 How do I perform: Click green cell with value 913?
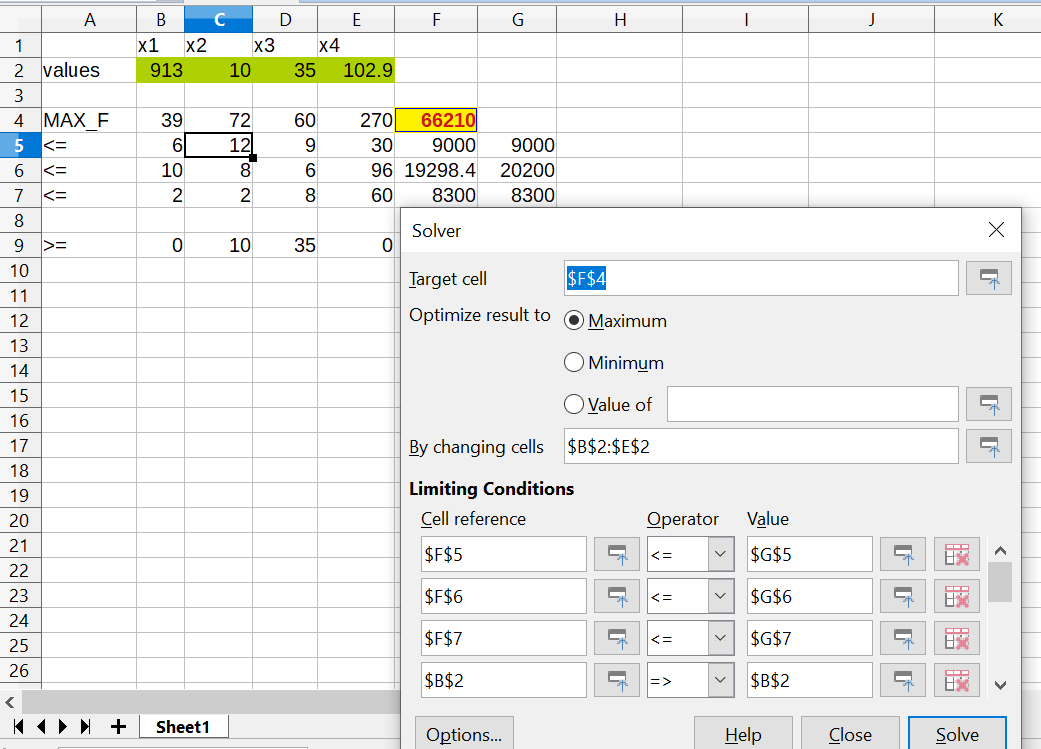pyautogui.click(x=161, y=70)
